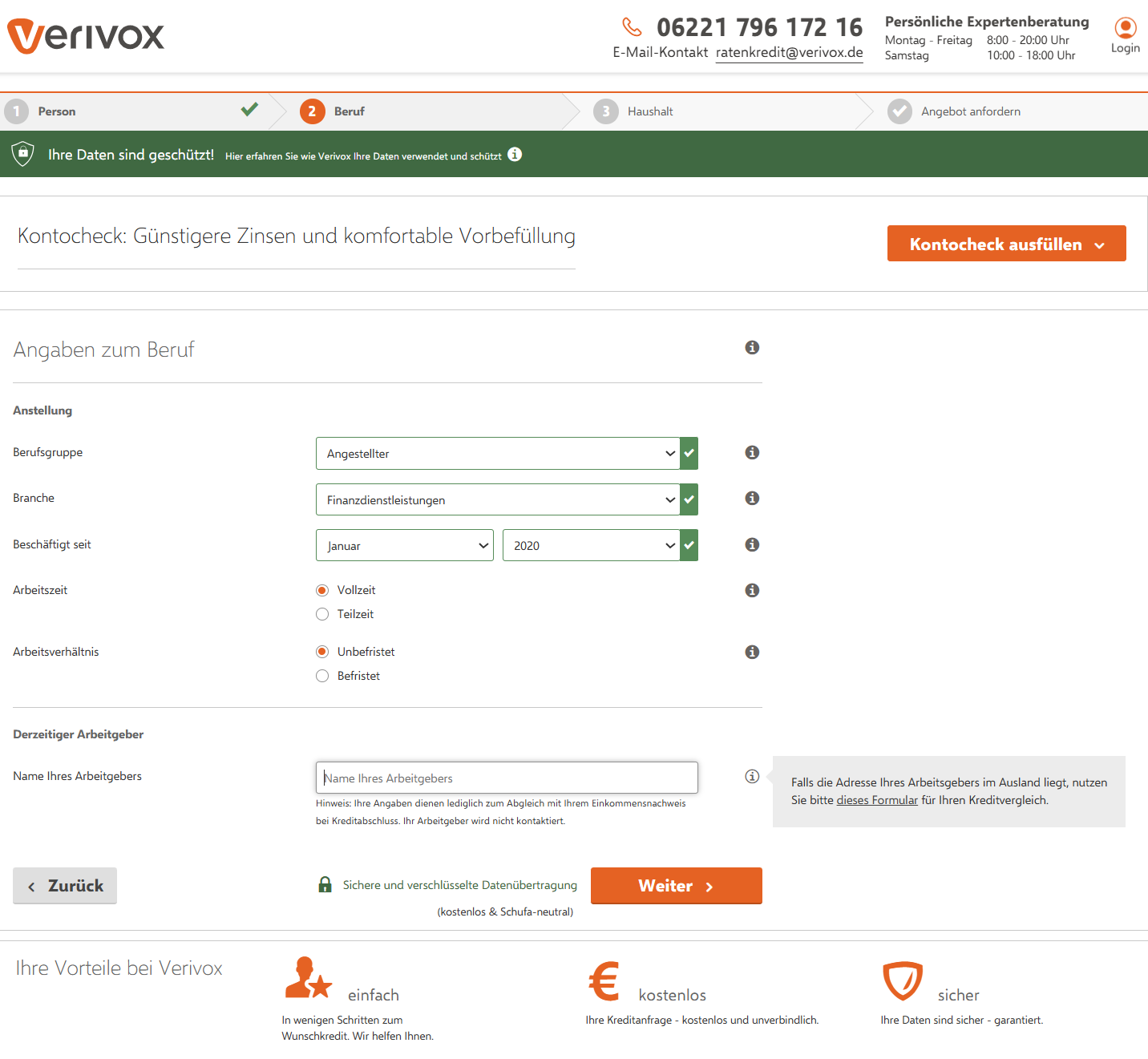Choose Befristet employment option
Screen dimensions: 1148x1059
pos(322,676)
